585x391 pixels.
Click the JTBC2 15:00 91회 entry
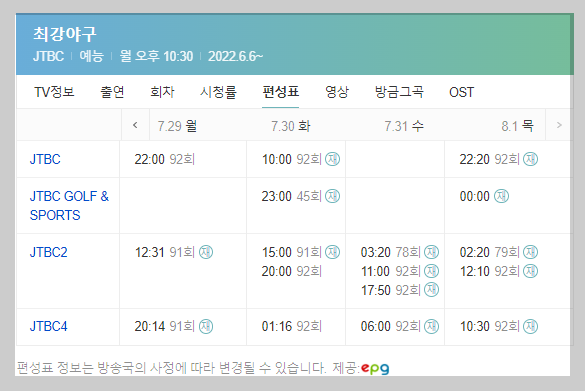click(x=292, y=253)
